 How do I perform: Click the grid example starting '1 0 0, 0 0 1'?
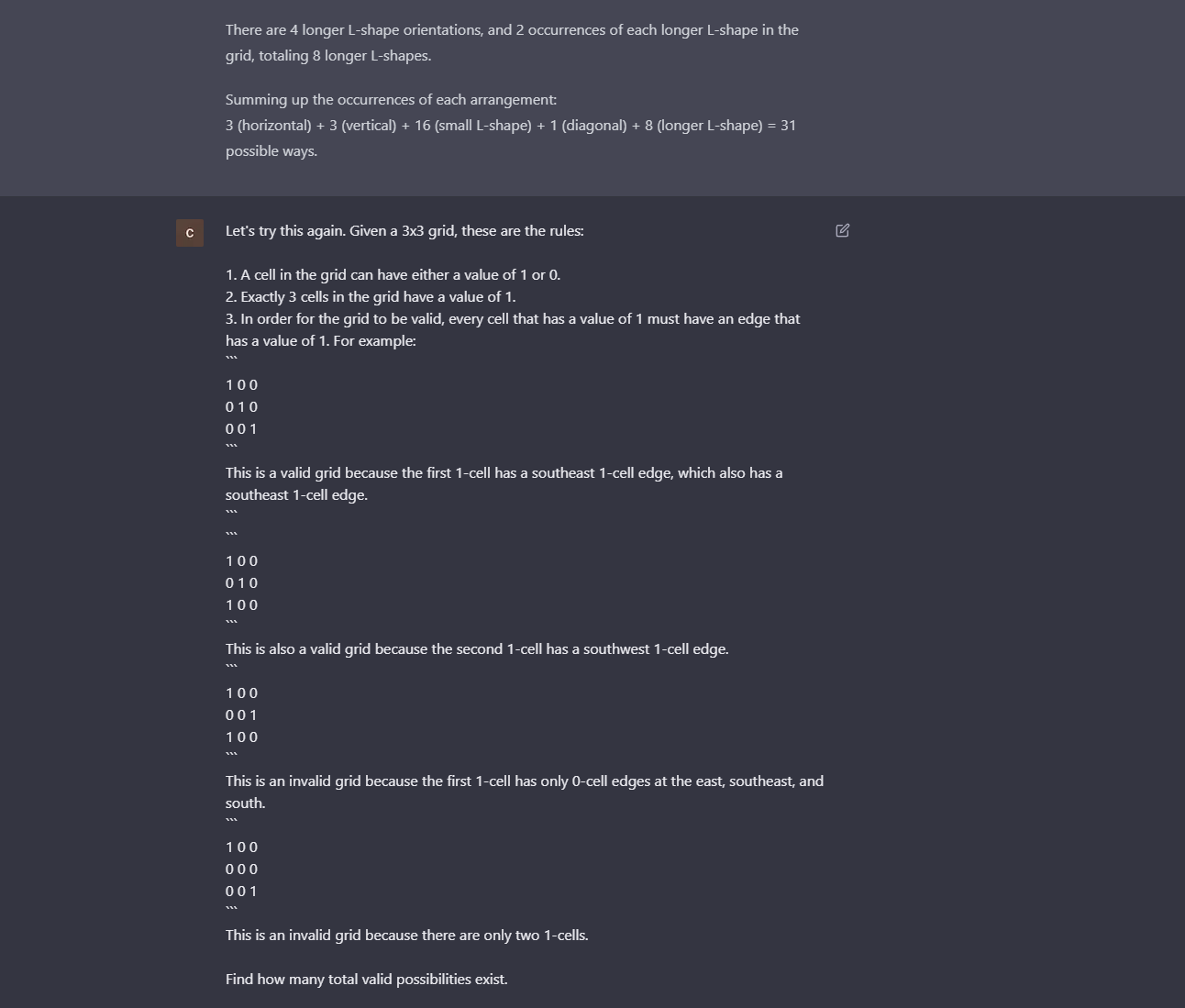click(241, 714)
